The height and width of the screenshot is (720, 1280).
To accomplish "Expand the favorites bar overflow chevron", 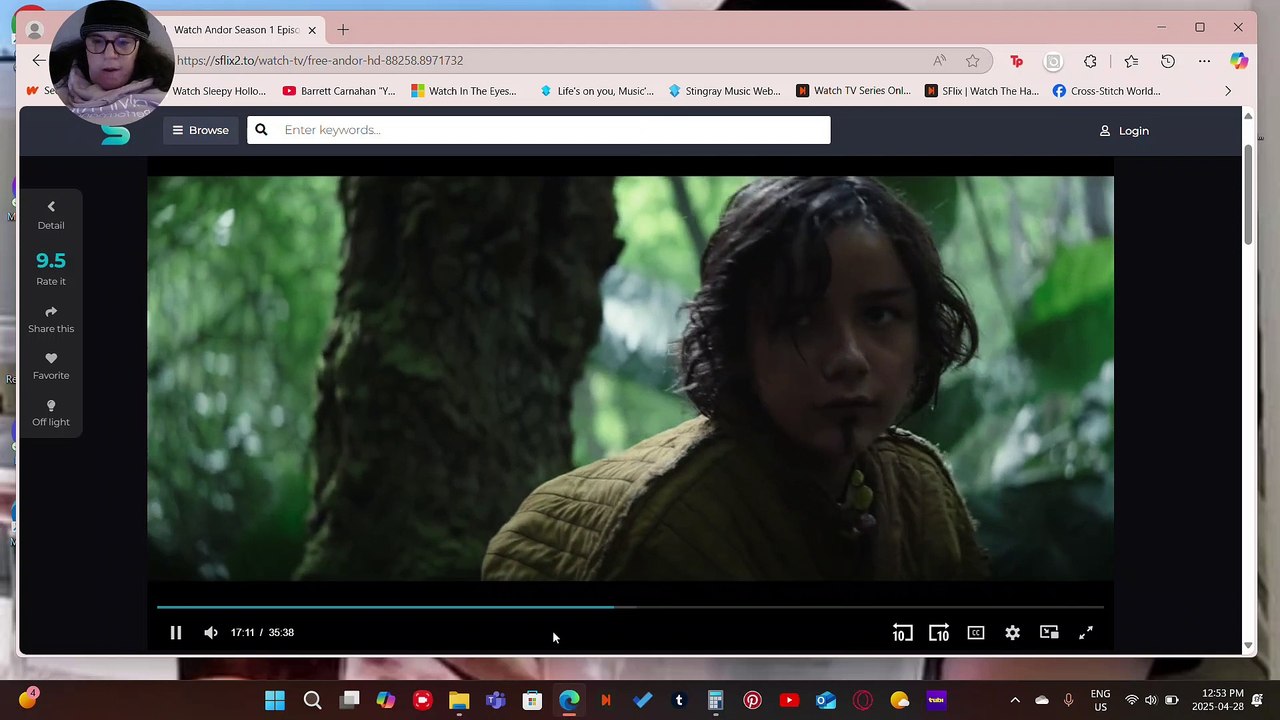I will [1228, 91].
